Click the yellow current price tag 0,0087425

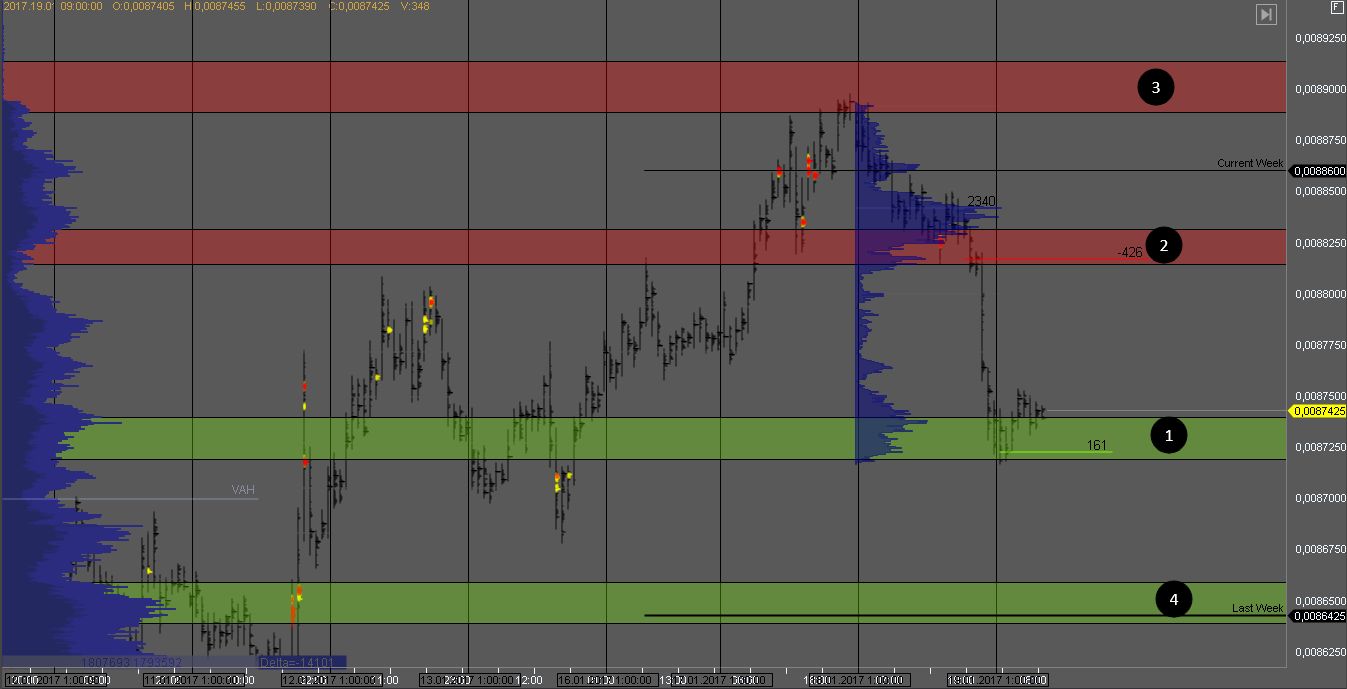(x=1318, y=411)
